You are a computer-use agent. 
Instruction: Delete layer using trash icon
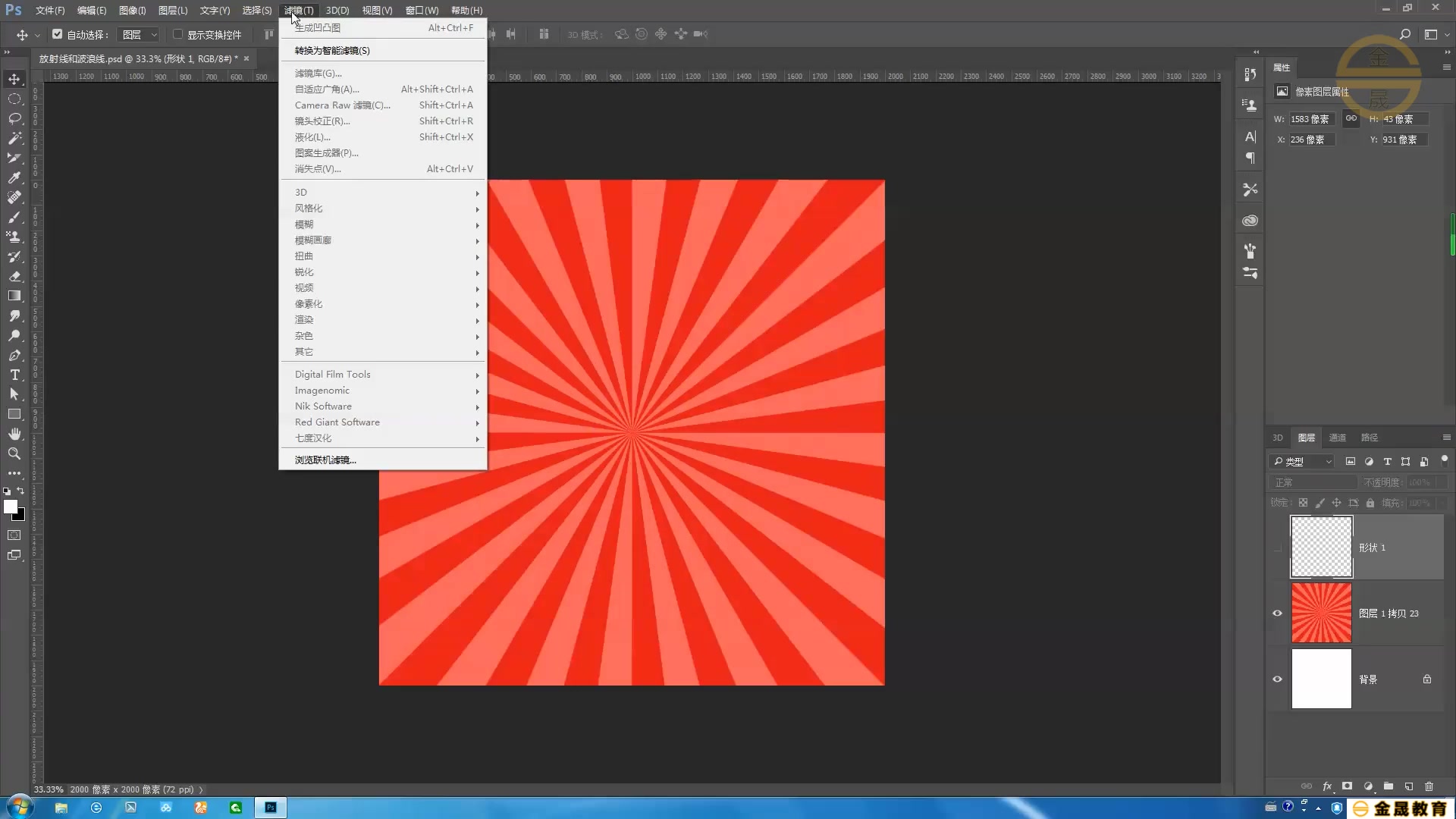[x=1429, y=786]
